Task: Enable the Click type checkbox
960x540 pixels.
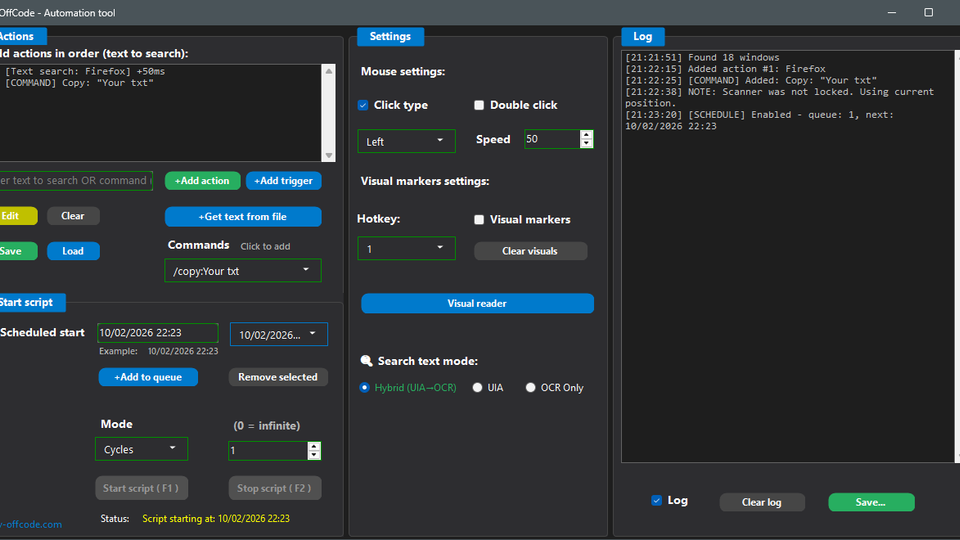Action: tap(363, 105)
